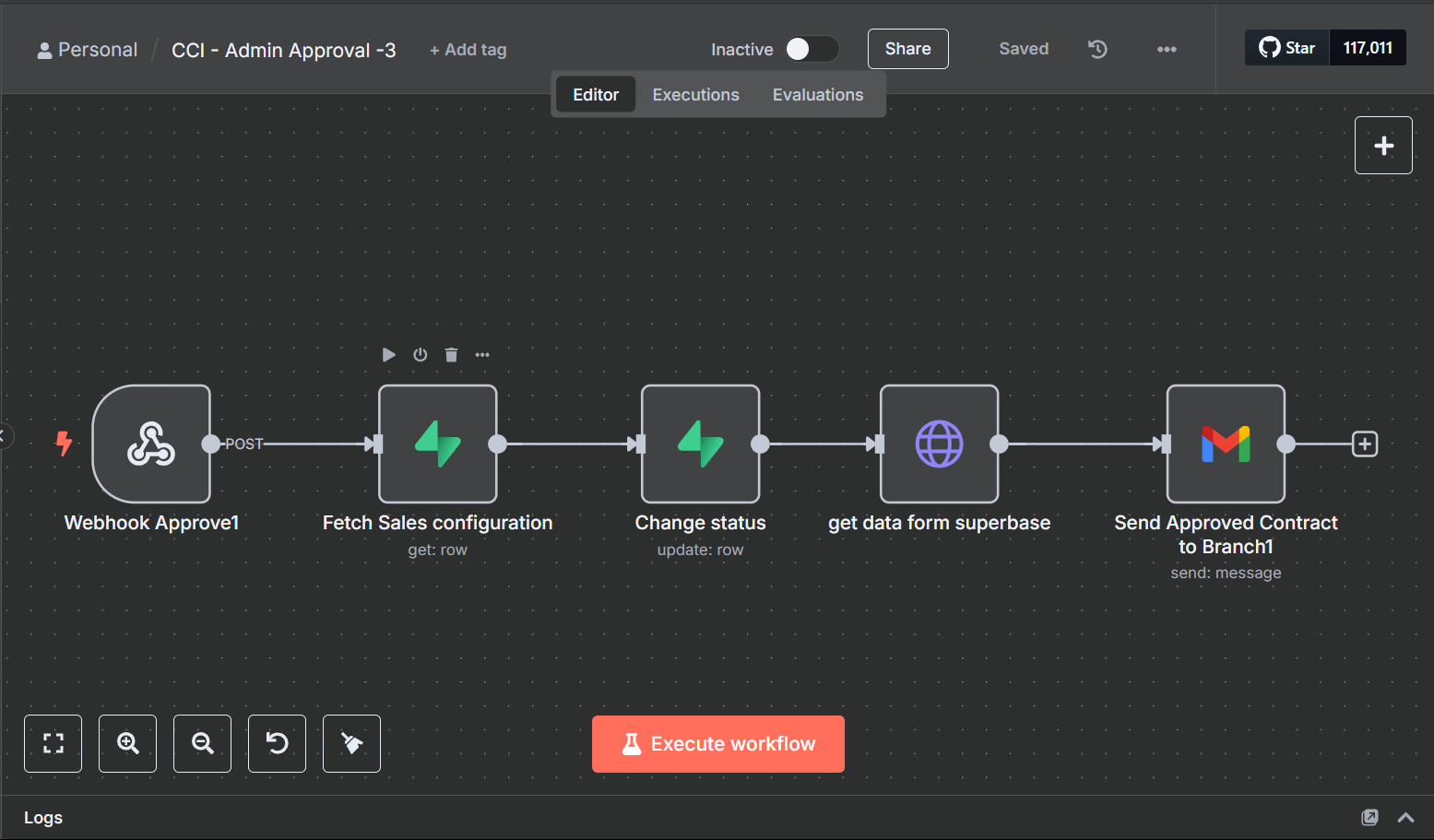Viewport: 1434px width, 840px height.
Task: Switch to the Executions tab
Action: point(695,95)
